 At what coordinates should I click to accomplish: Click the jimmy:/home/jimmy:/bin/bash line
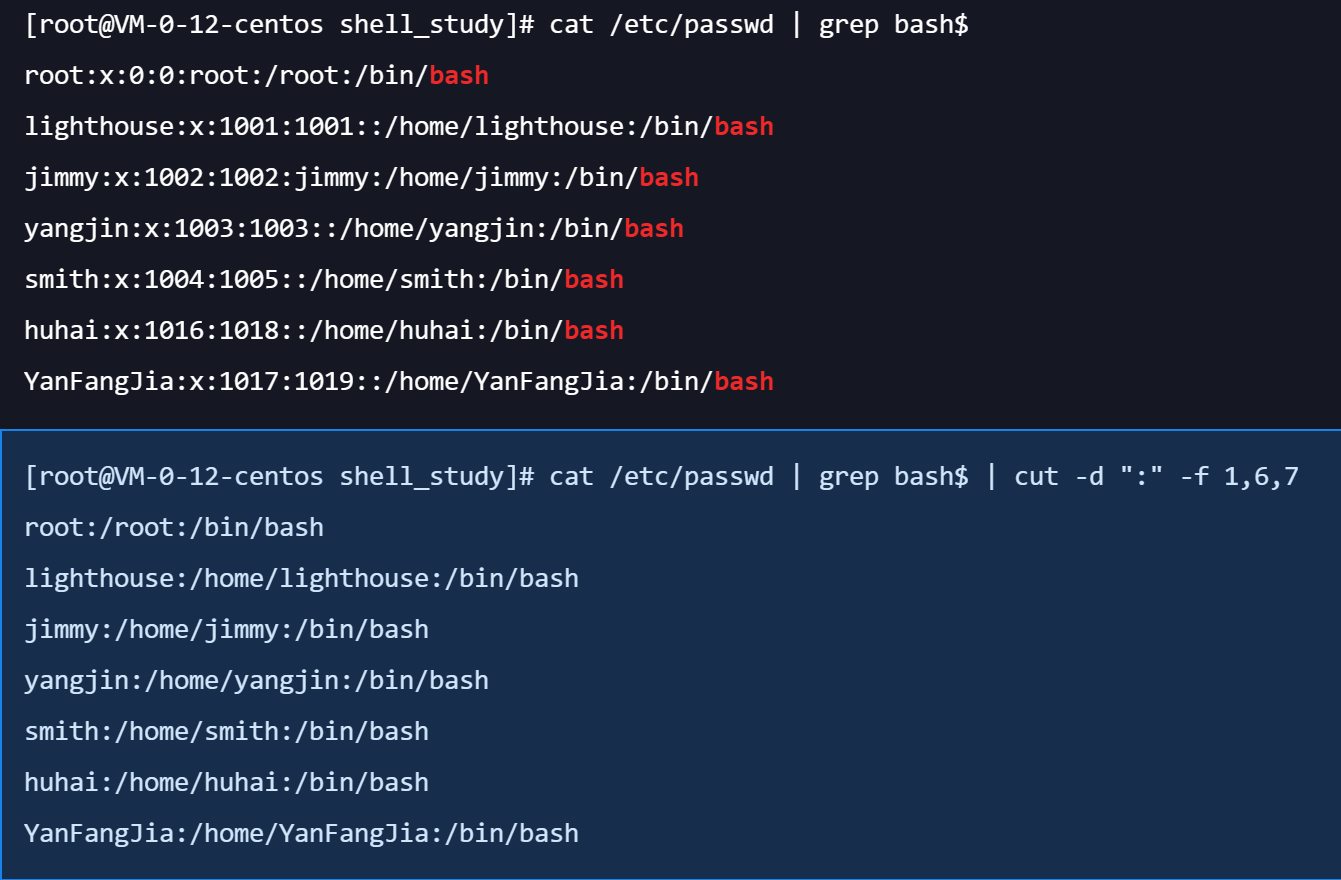tap(226, 629)
